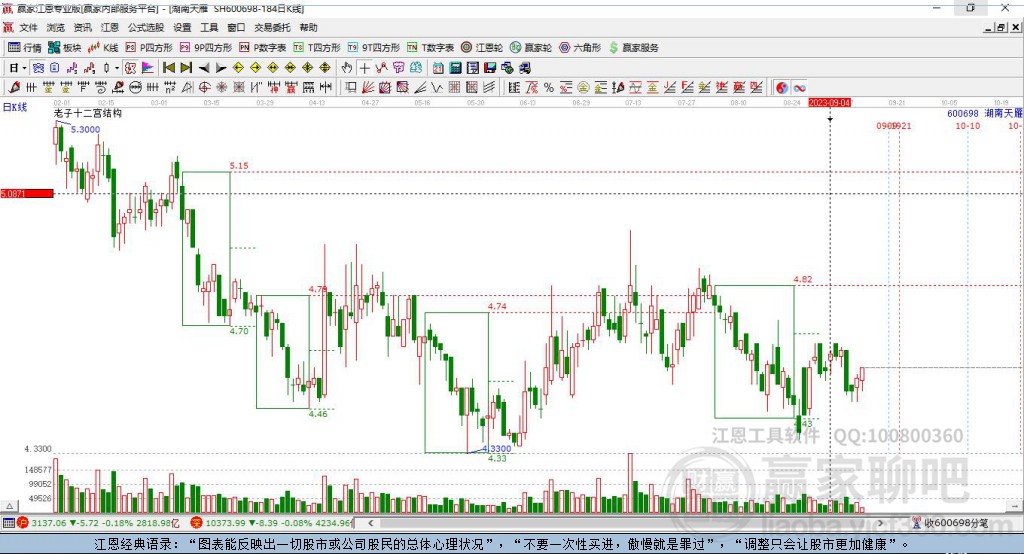Open the 浏览 menu
The width and height of the screenshot is (1024, 554).
coord(56,27)
